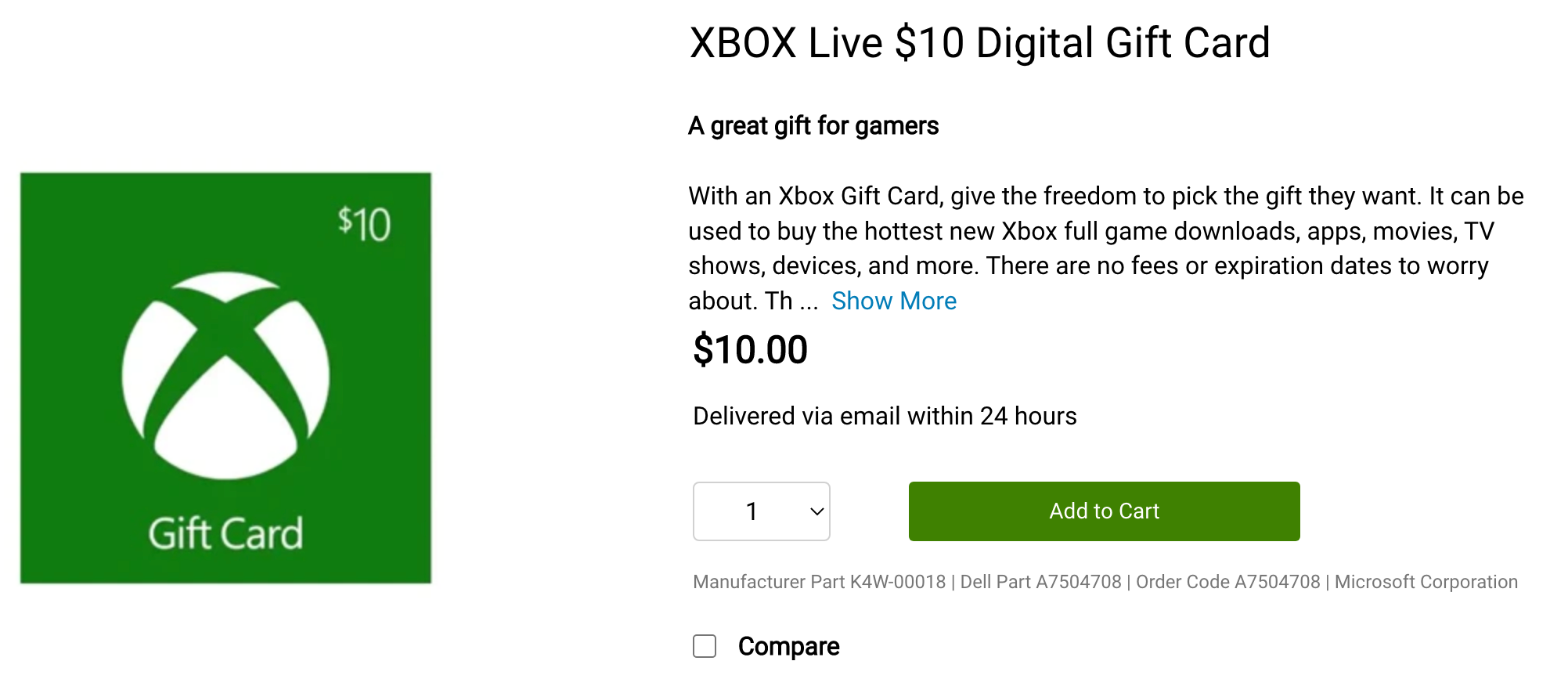Click the product description paragraph
This screenshot has width=1568, height=679.
click(x=1105, y=248)
